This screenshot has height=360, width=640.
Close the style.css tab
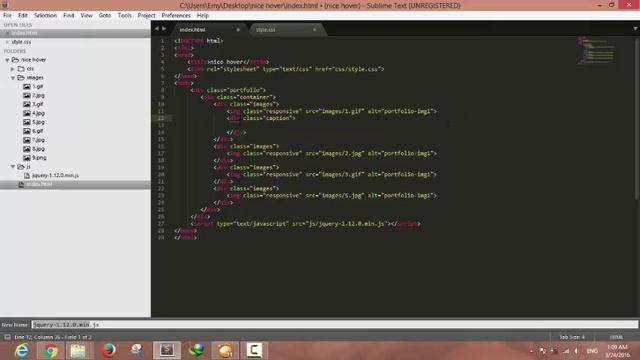point(314,29)
